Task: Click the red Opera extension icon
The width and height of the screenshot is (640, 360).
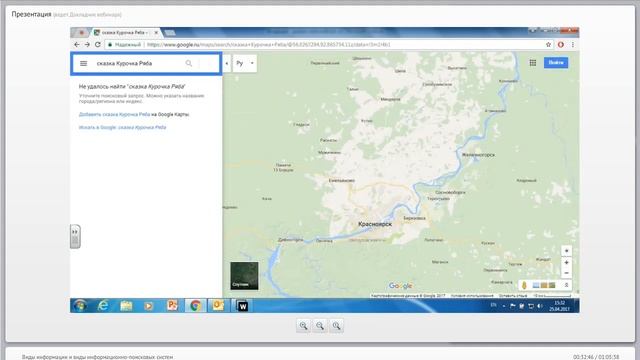Action: (561, 44)
